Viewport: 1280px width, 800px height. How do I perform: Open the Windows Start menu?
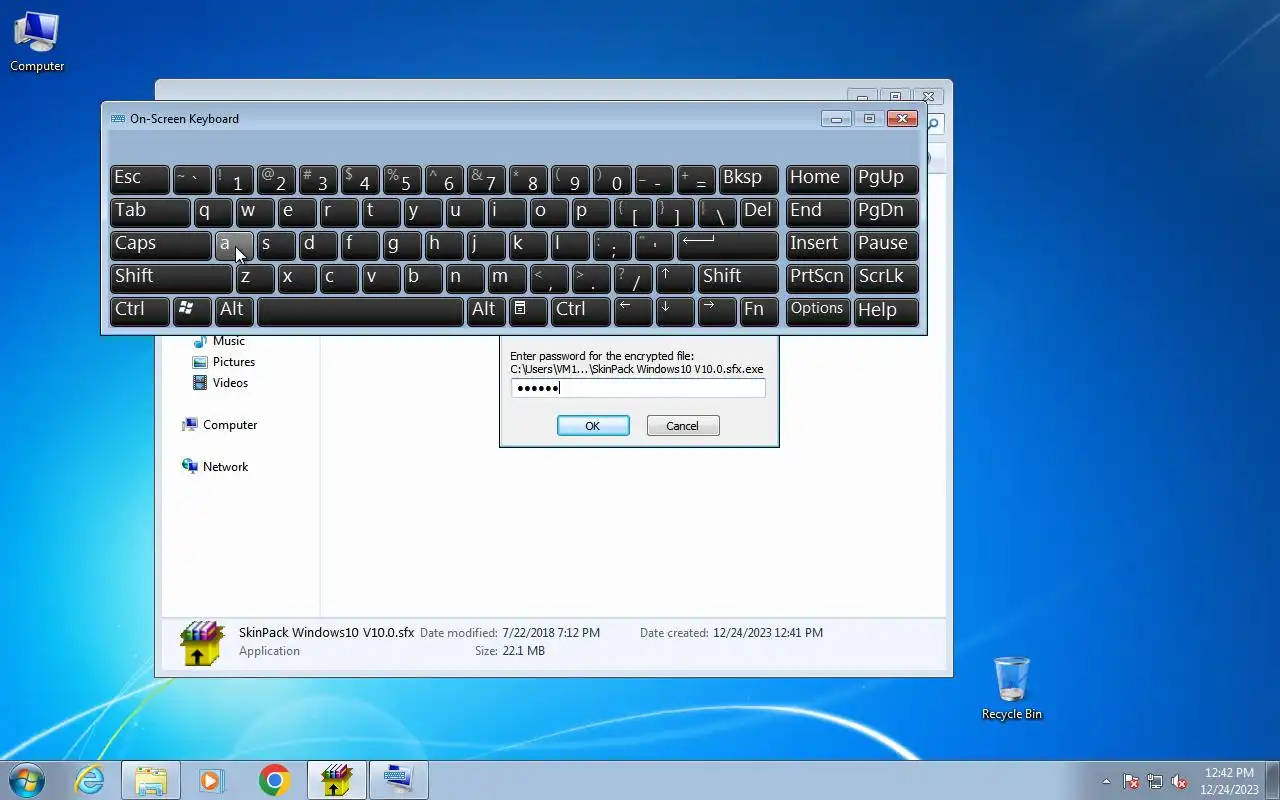(26, 780)
